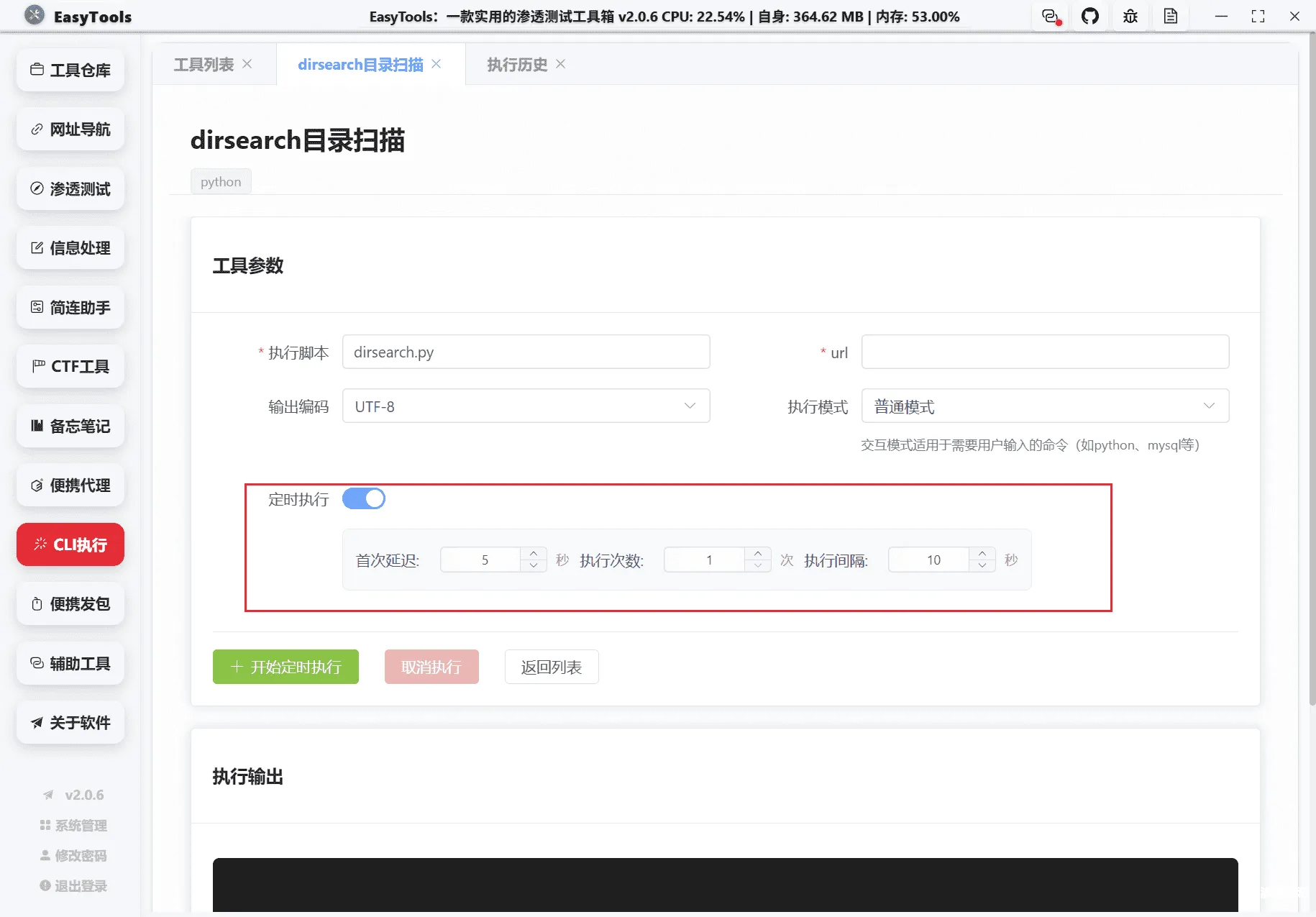1316x917 pixels.
Task: Click the url input field
Action: [x=1043, y=352]
